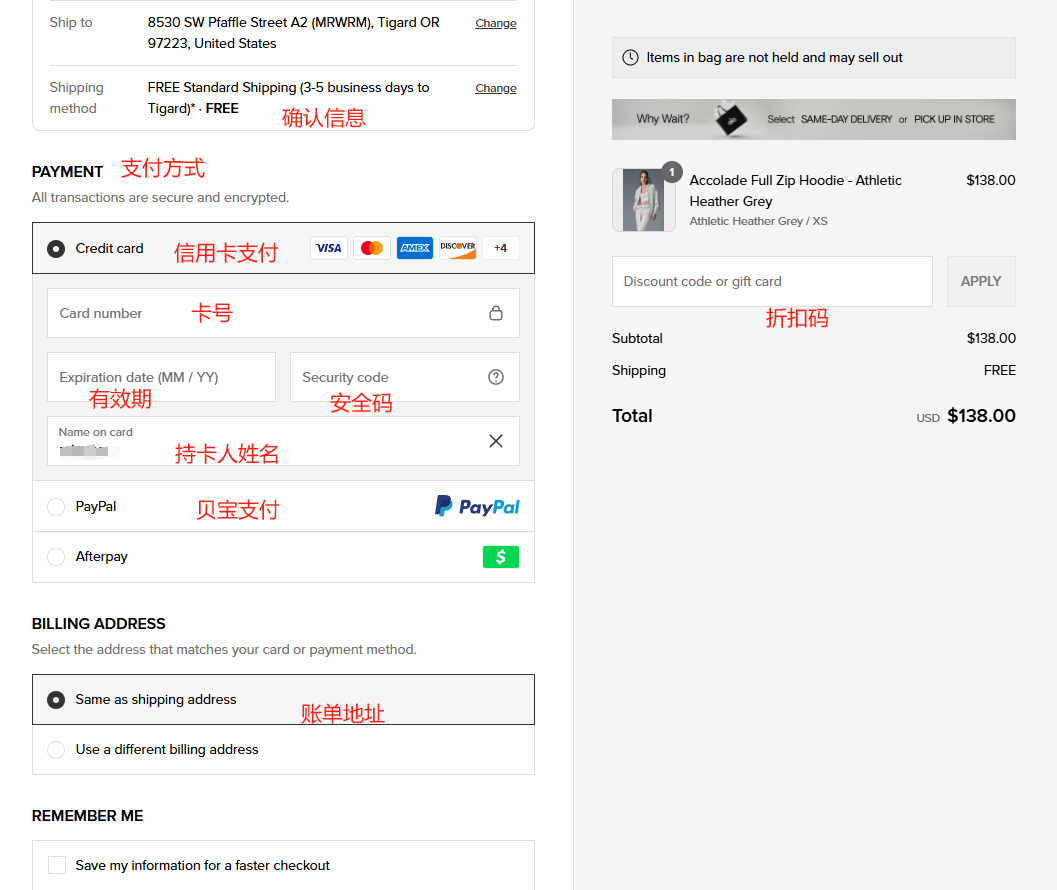The width and height of the screenshot is (1057, 890).
Task: Click the Visa card logo
Action: coord(328,248)
